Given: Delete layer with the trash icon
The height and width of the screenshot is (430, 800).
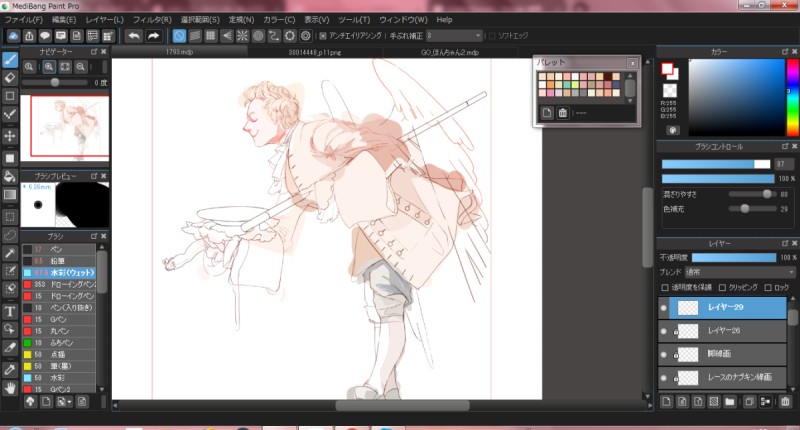Looking at the screenshot, I should coord(785,401).
